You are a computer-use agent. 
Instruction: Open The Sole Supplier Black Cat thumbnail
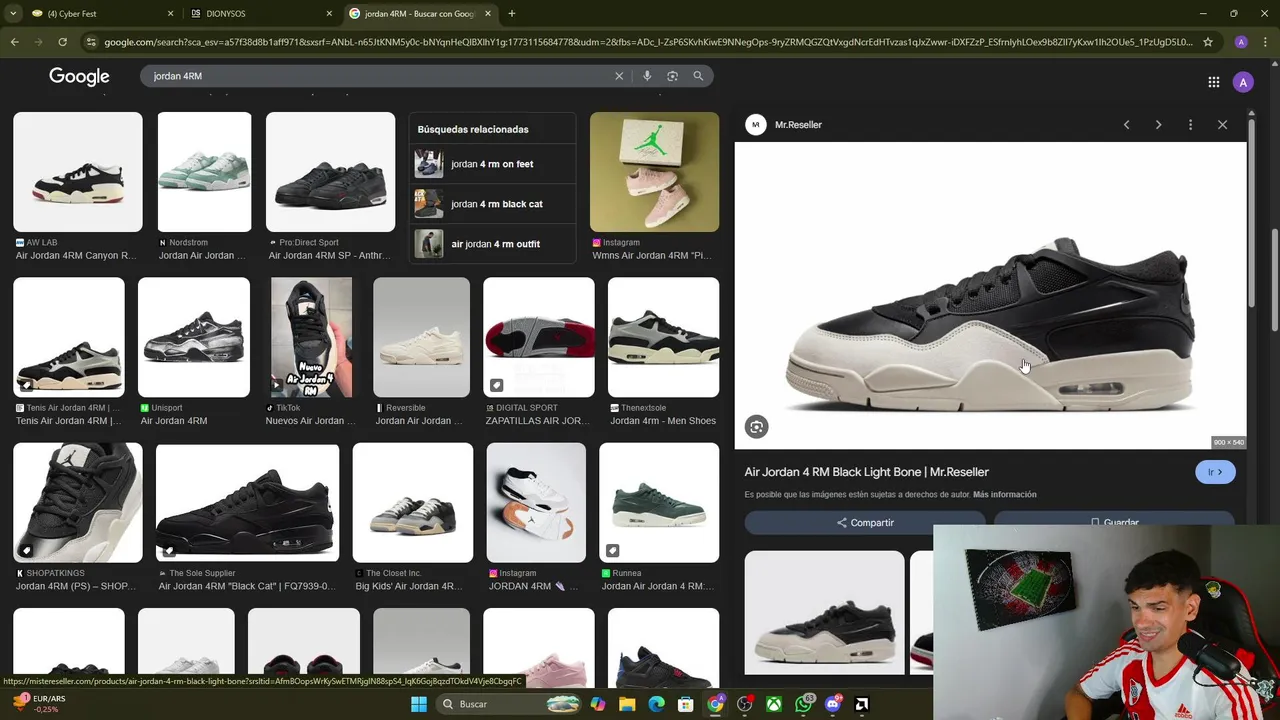click(247, 502)
